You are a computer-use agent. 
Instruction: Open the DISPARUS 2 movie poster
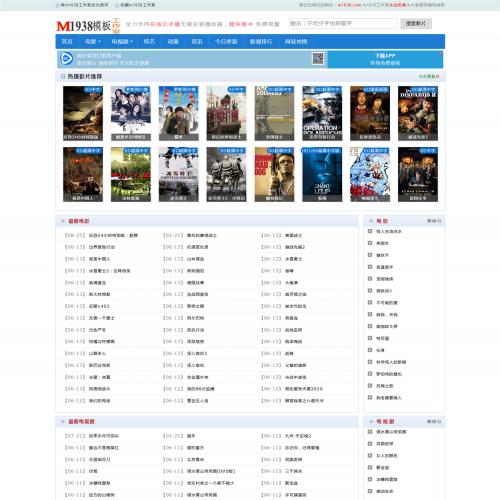click(418, 113)
